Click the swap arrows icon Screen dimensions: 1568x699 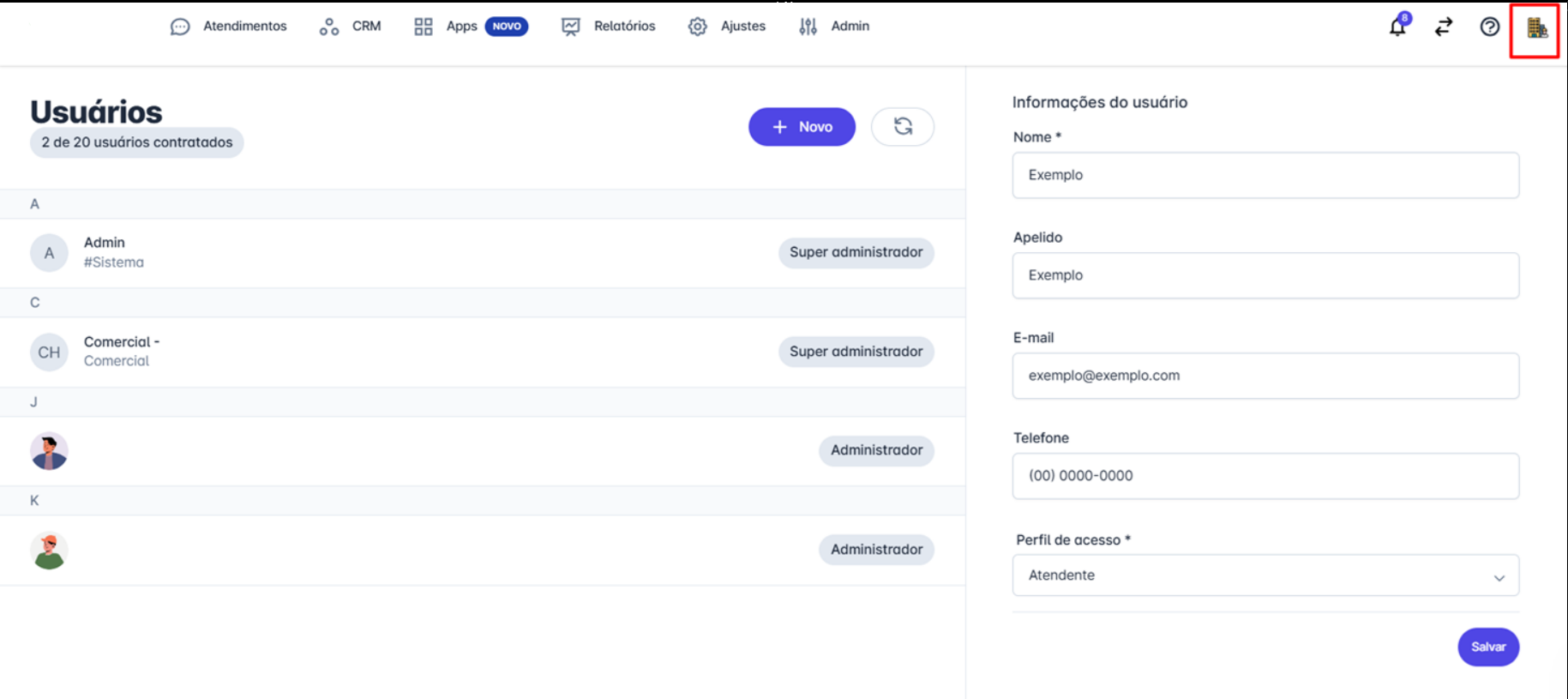pyautogui.click(x=1444, y=27)
